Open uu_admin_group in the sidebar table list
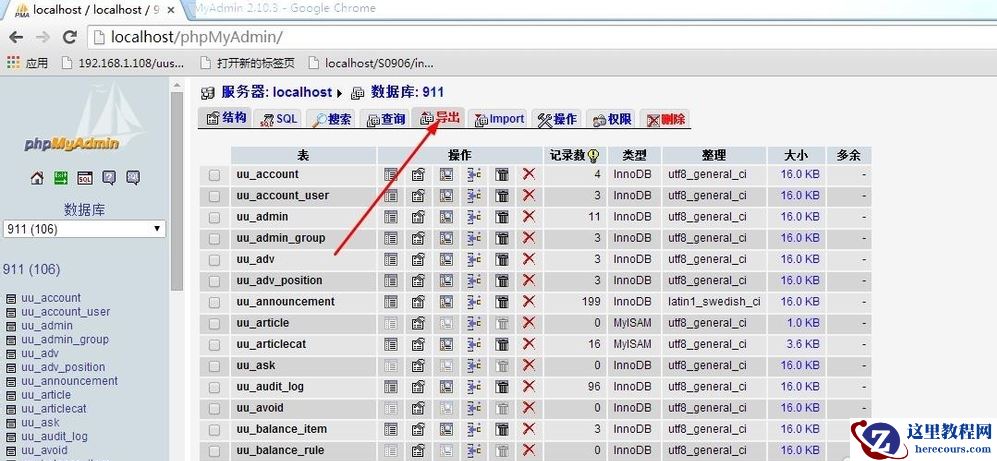 coord(65,340)
